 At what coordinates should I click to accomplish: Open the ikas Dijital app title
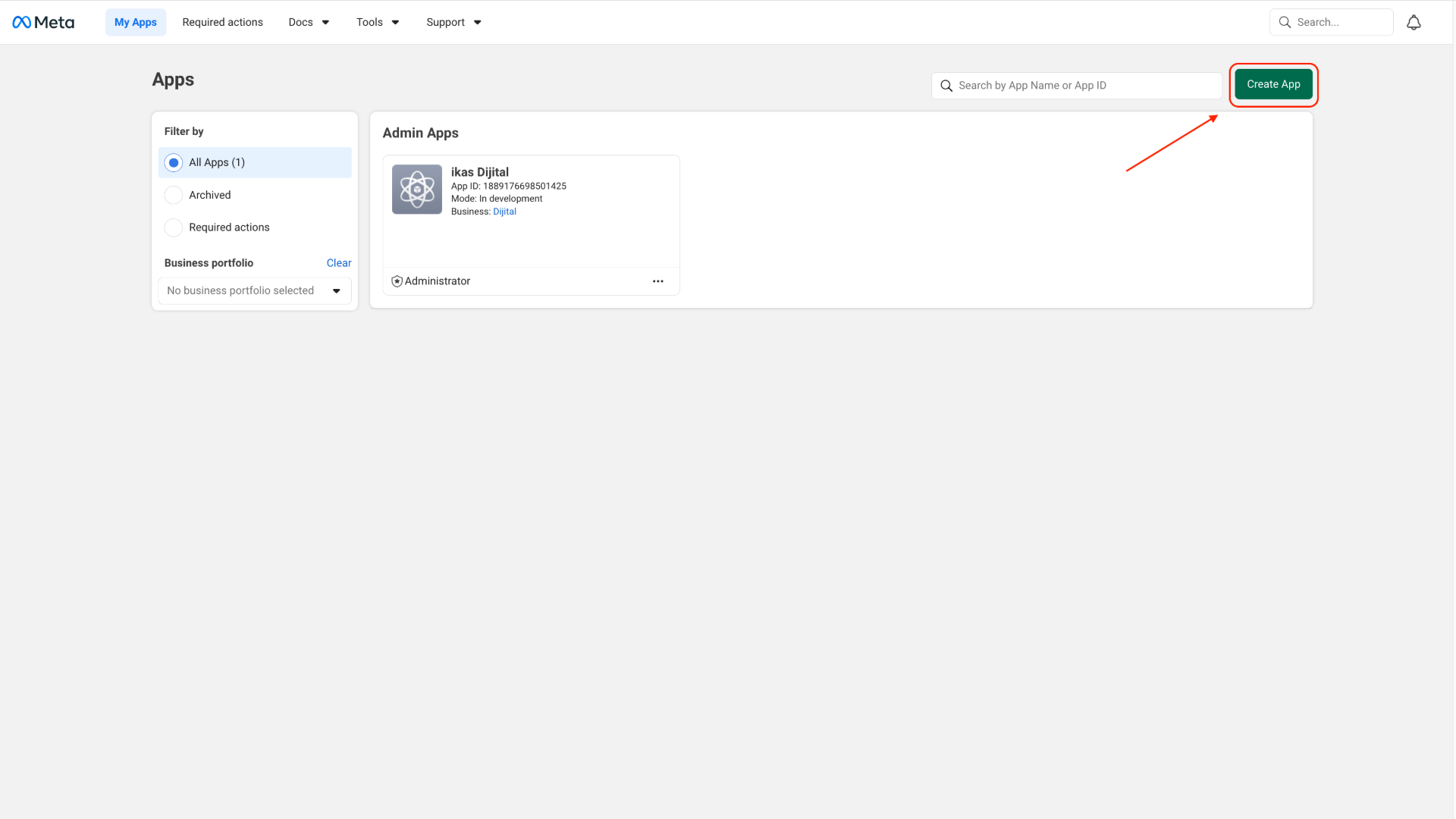pos(480,172)
